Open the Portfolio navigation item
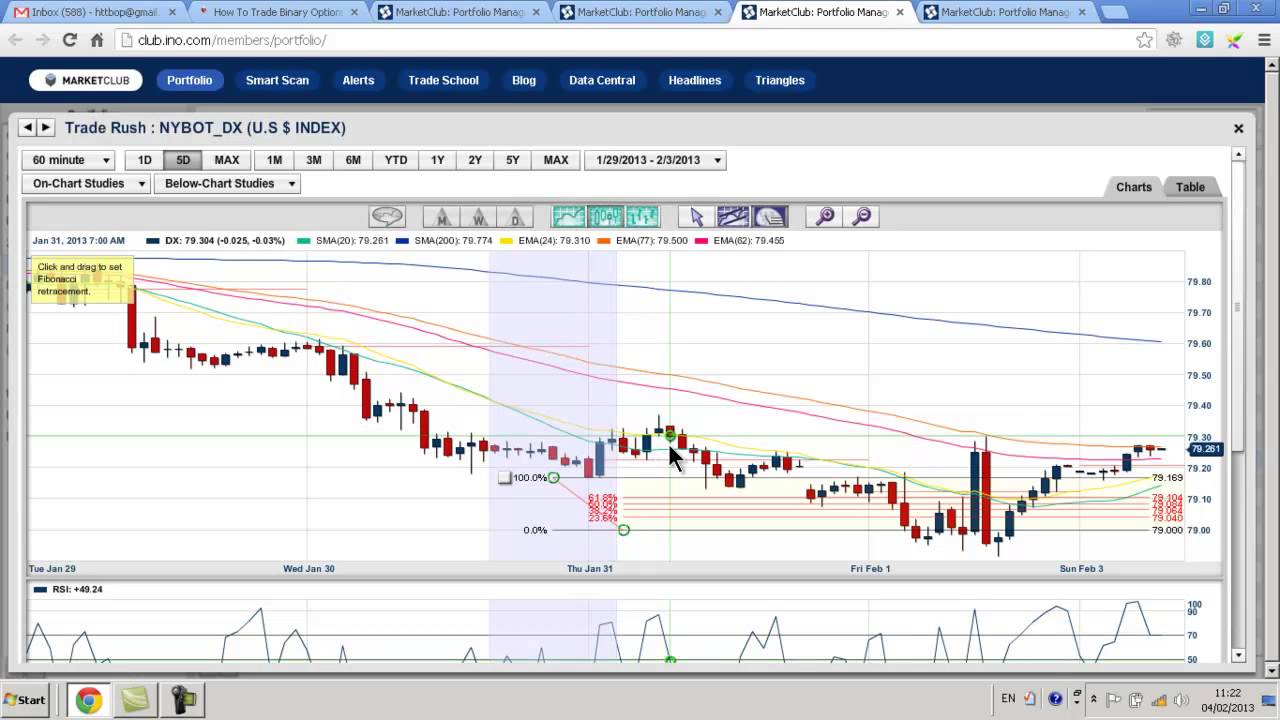 (189, 80)
